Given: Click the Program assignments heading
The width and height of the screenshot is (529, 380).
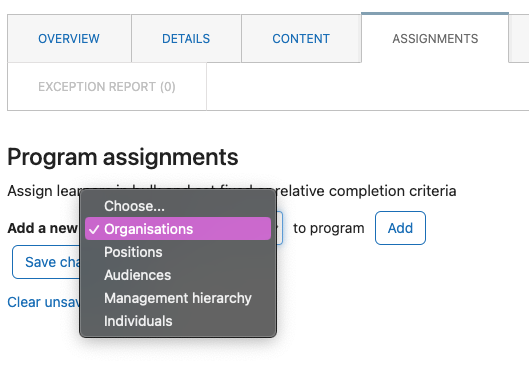Looking at the screenshot, I should point(123,157).
